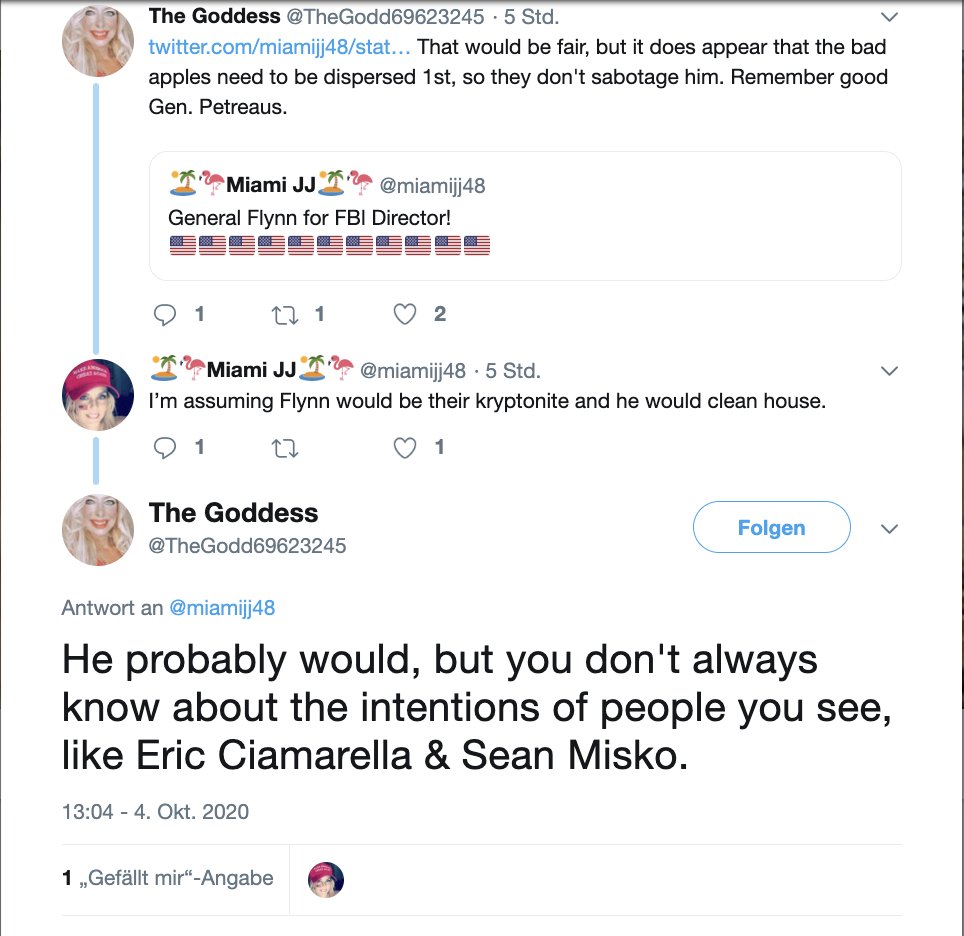View the 1 „Gefällt mir“-Angabe list
This screenshot has height=936, width=964.
167,878
